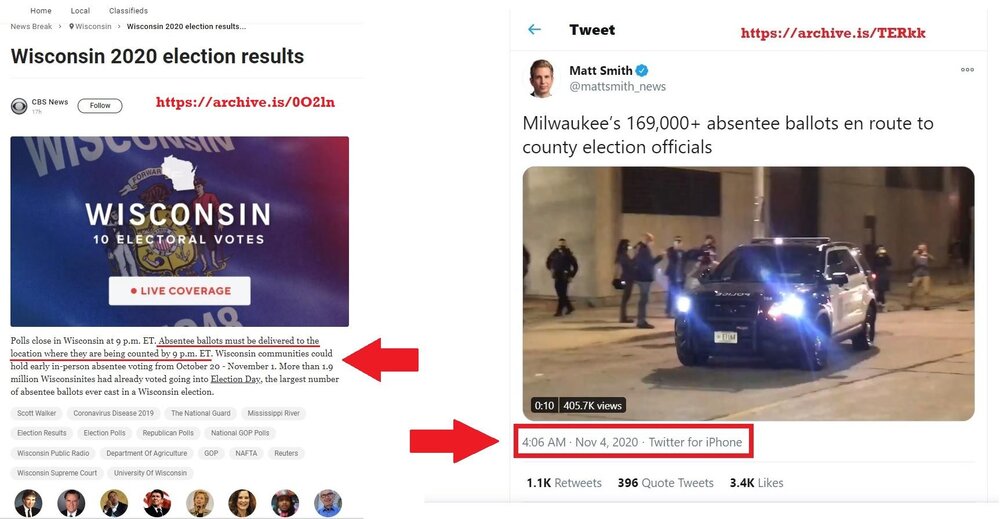This screenshot has width=1000, height=519.
Task: Select the Scott Walker tag
Action: [36, 413]
